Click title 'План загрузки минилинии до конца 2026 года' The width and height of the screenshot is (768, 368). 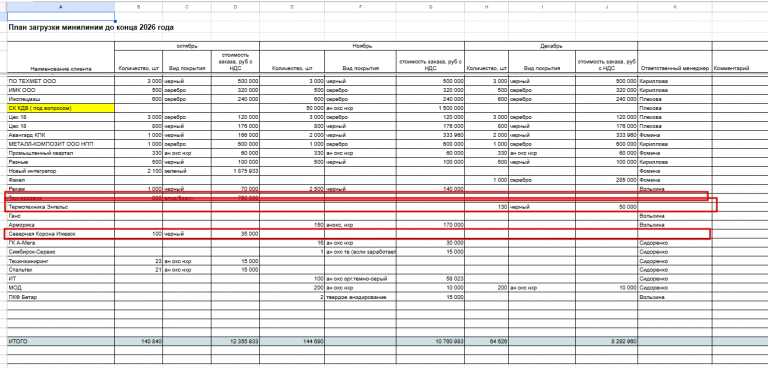click(91, 28)
